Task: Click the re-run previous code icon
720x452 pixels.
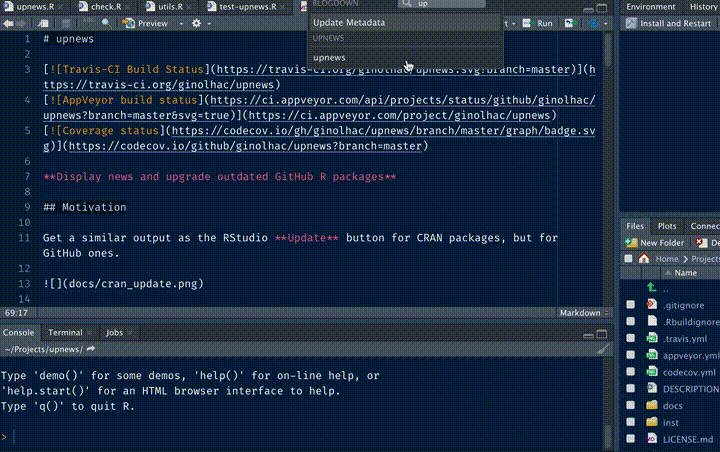Action: 570,23
